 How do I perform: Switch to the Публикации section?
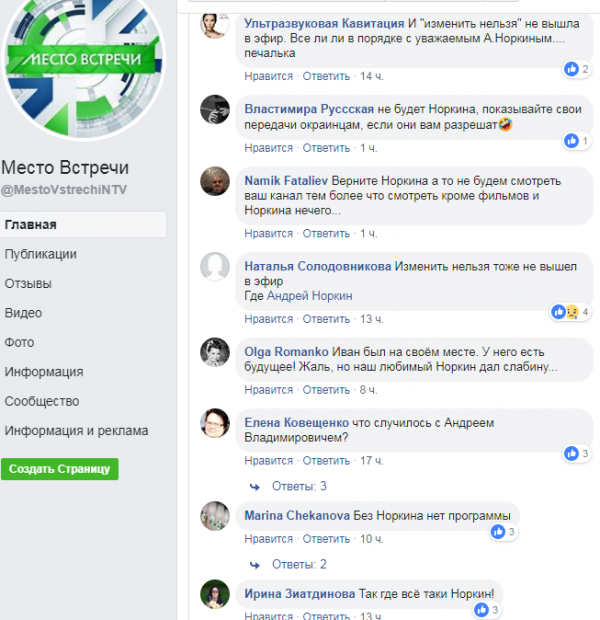point(40,254)
